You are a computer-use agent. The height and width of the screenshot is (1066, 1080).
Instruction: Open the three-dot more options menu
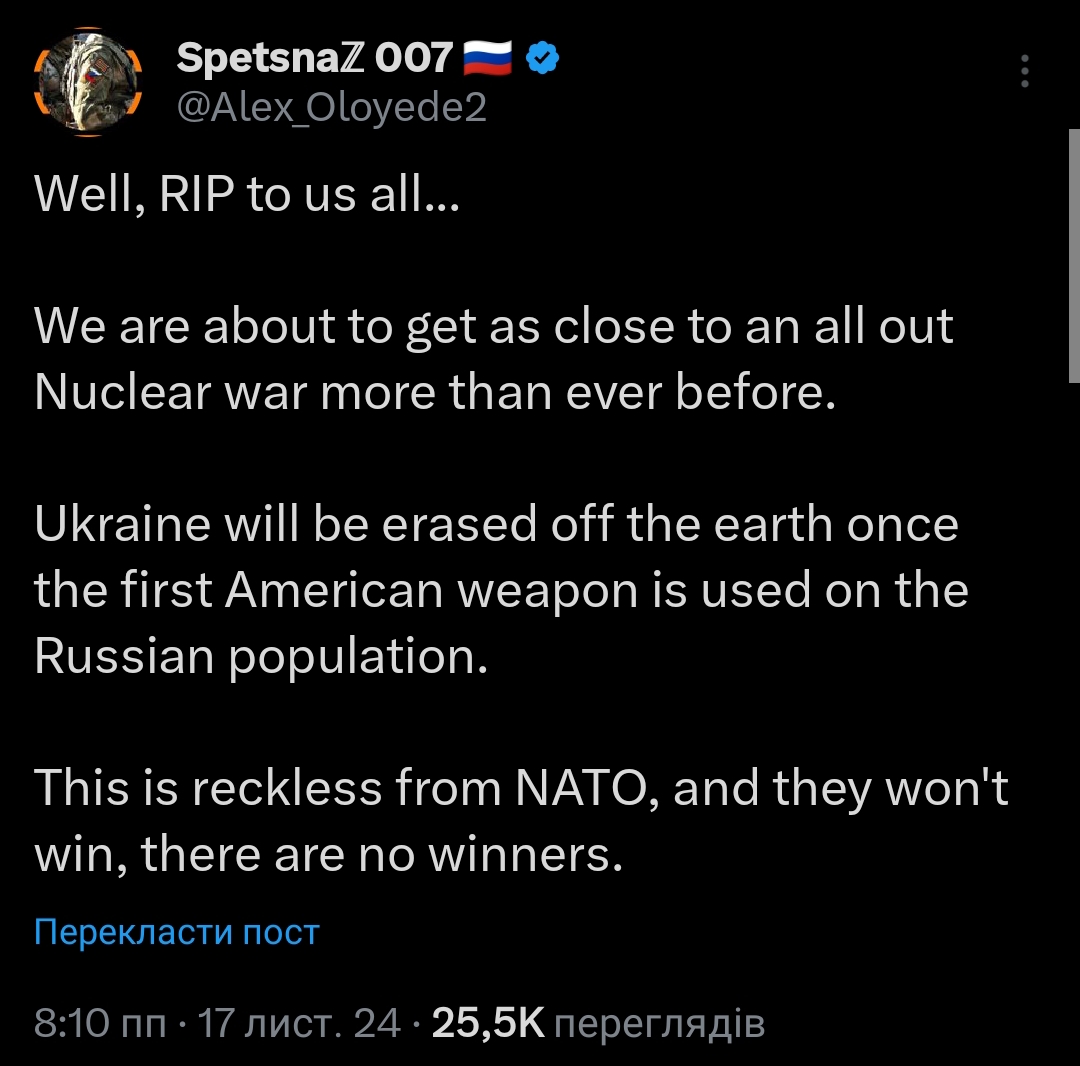click(1024, 74)
